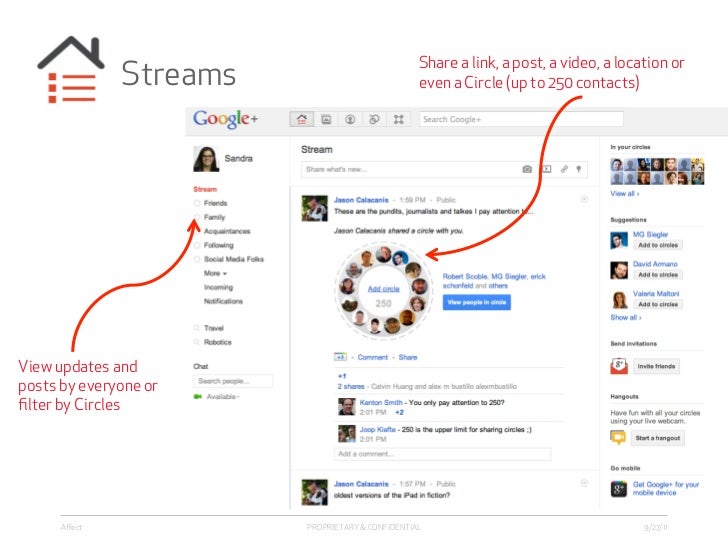Open the Games icon in toolbar
The height and width of the screenshot is (546, 728).
[x=398, y=119]
